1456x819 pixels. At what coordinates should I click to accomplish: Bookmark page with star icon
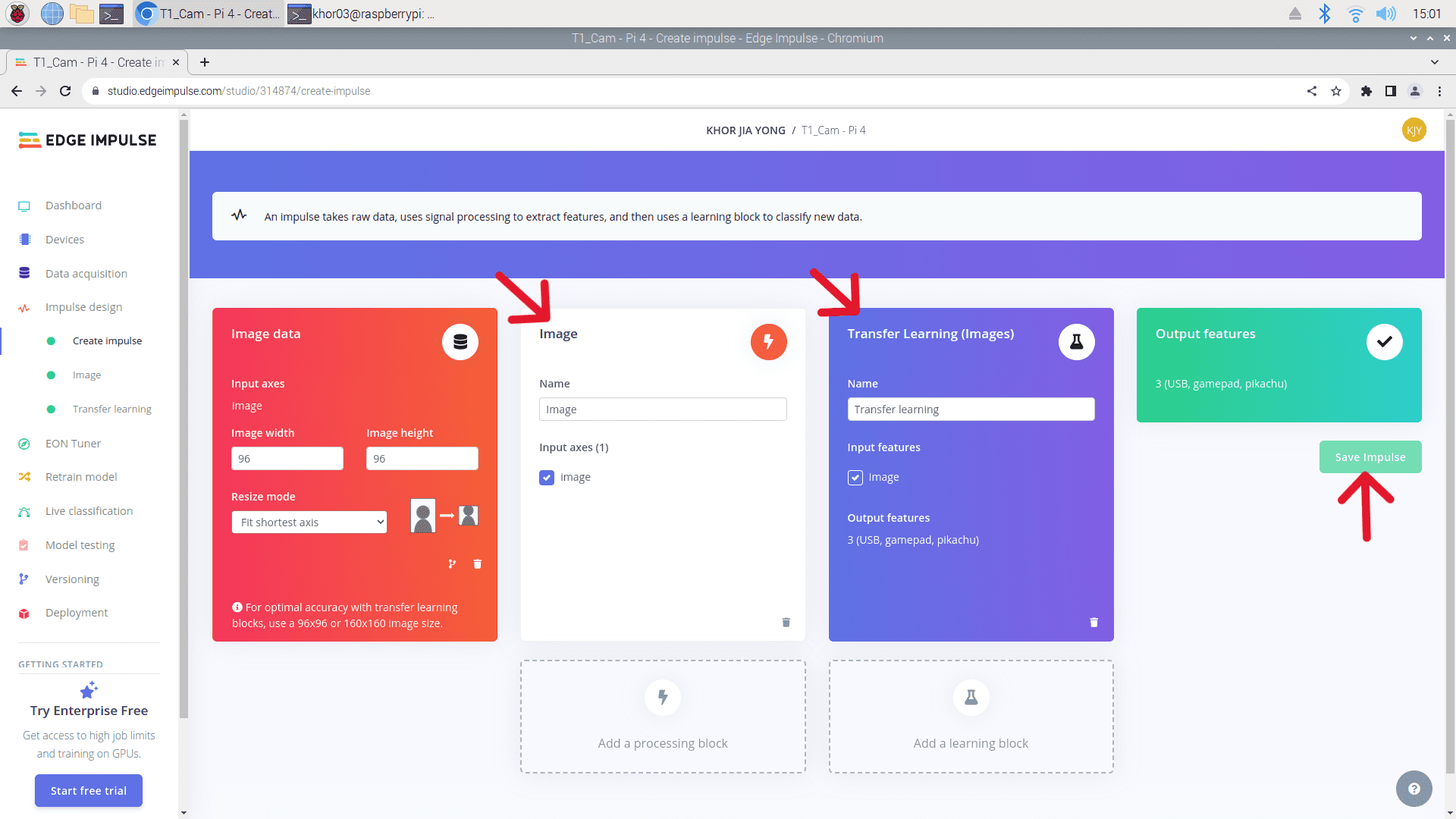point(1336,91)
